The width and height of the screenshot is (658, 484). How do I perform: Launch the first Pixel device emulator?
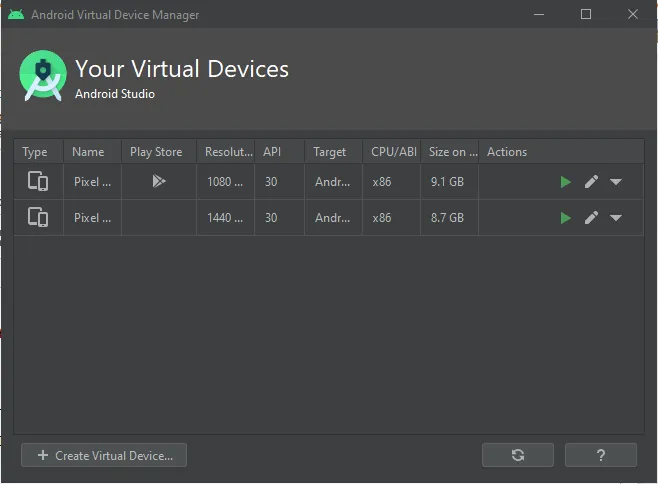pyautogui.click(x=566, y=182)
